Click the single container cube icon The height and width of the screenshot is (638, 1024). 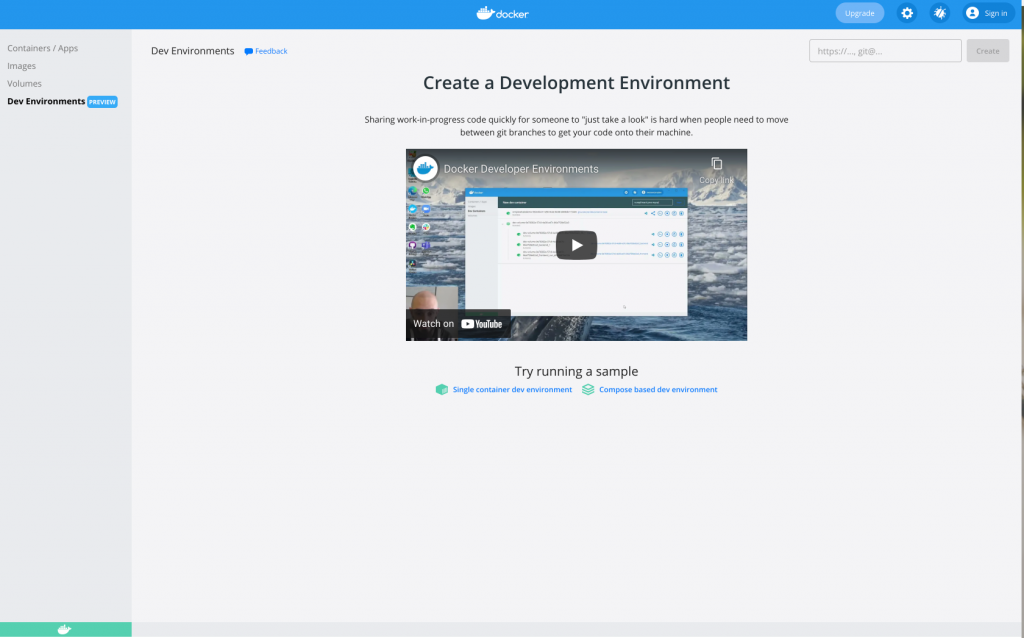coord(442,390)
